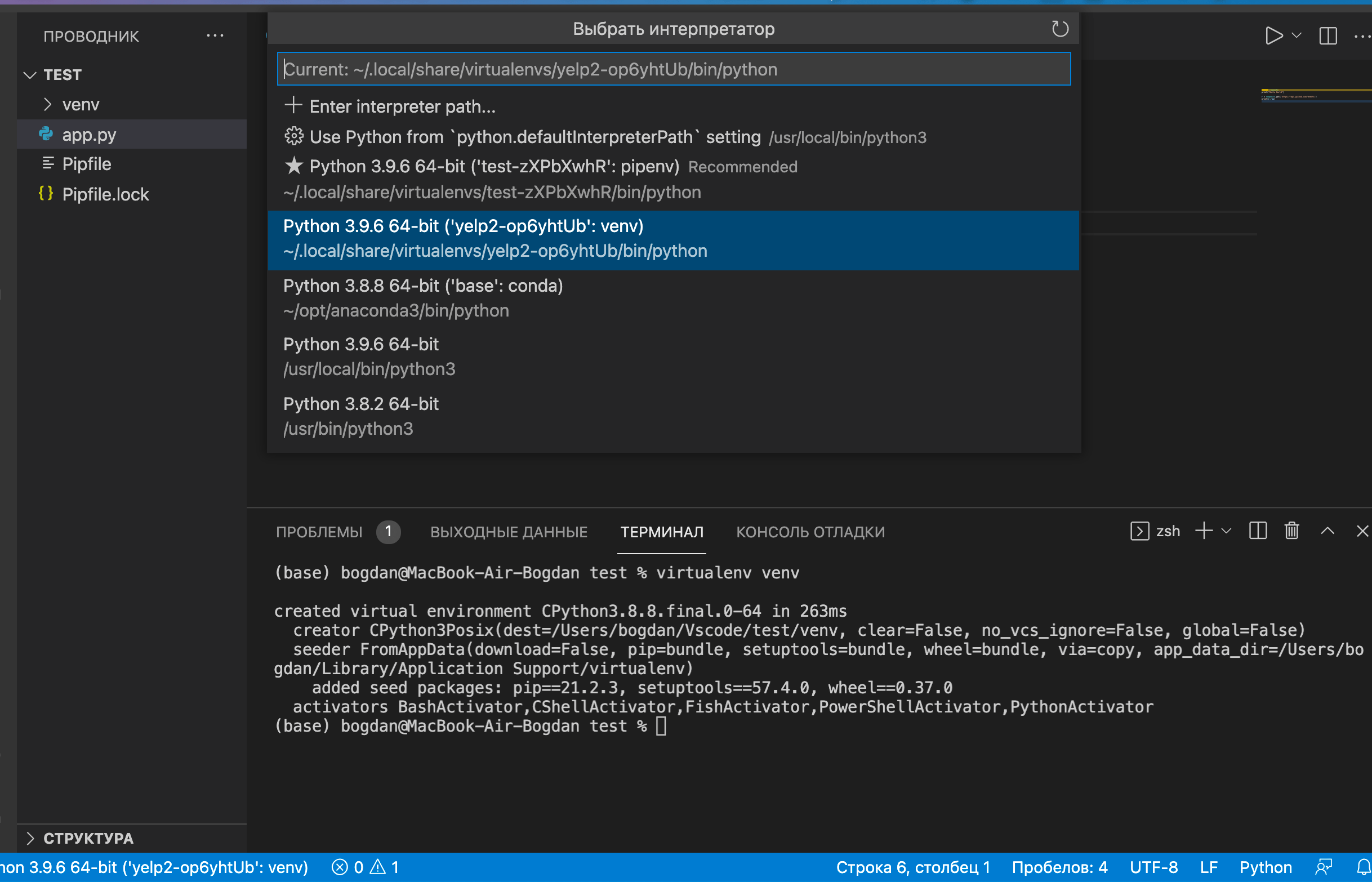1372x882 pixels.
Task: Open the run button dropdown arrow
Action: pos(1297,35)
